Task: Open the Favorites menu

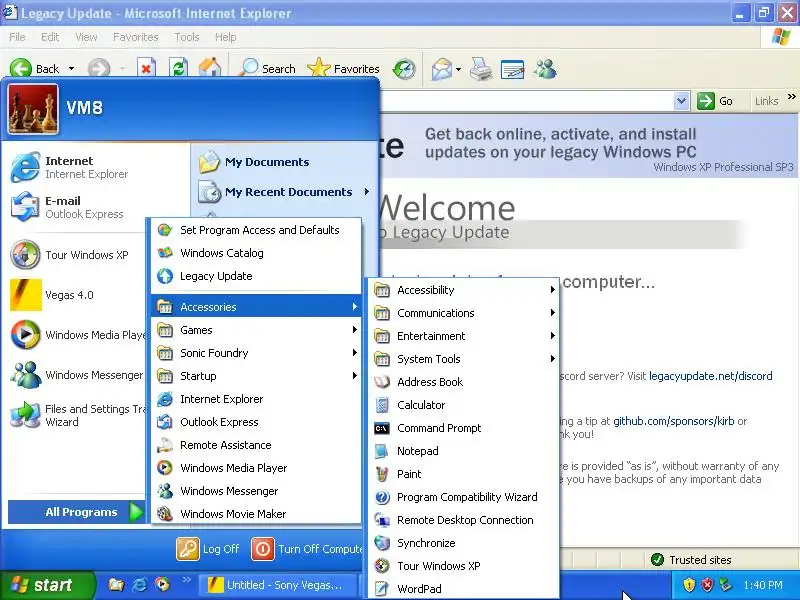Action: point(136,37)
